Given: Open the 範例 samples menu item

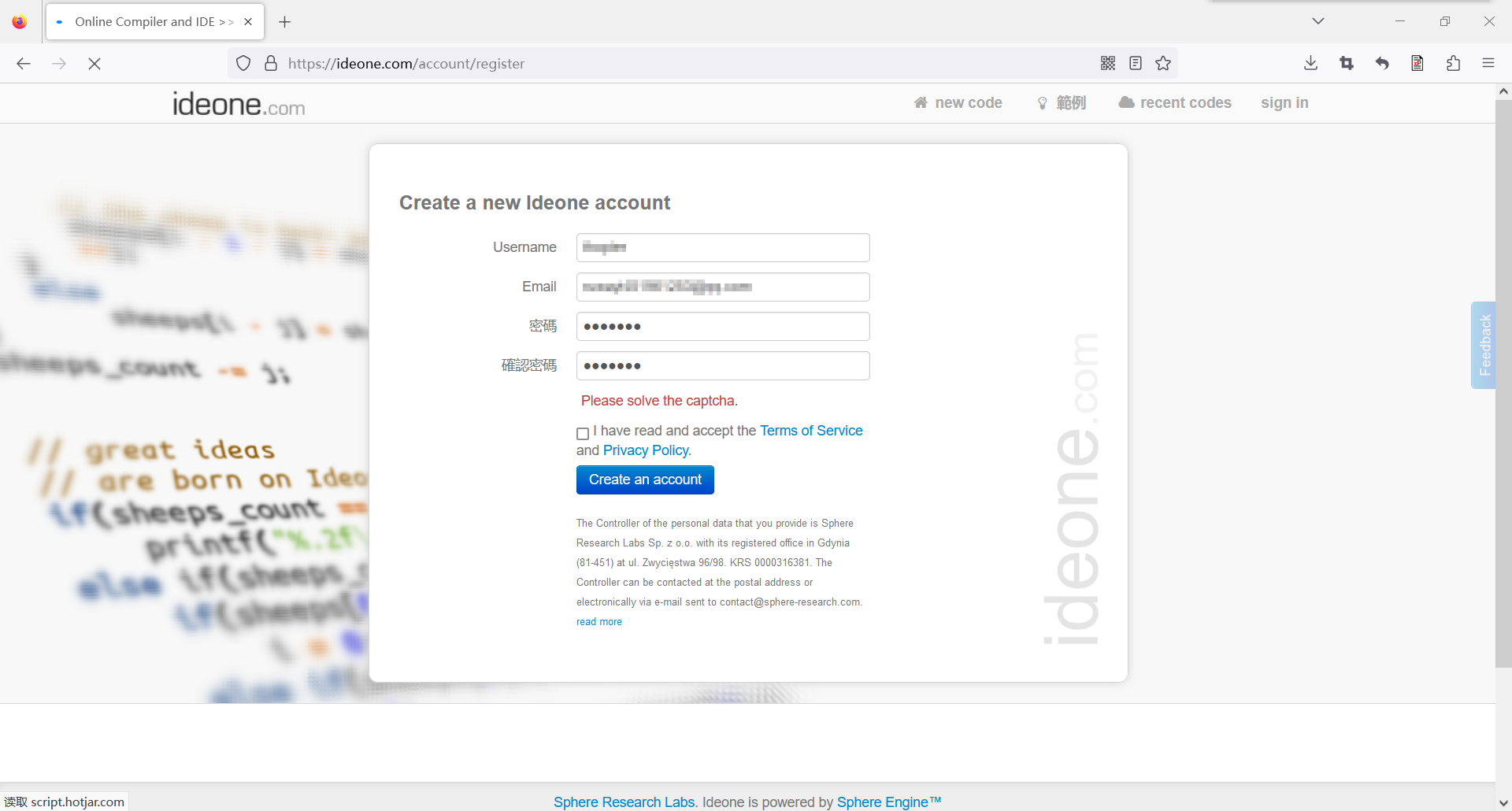Looking at the screenshot, I should pyautogui.click(x=1062, y=103).
